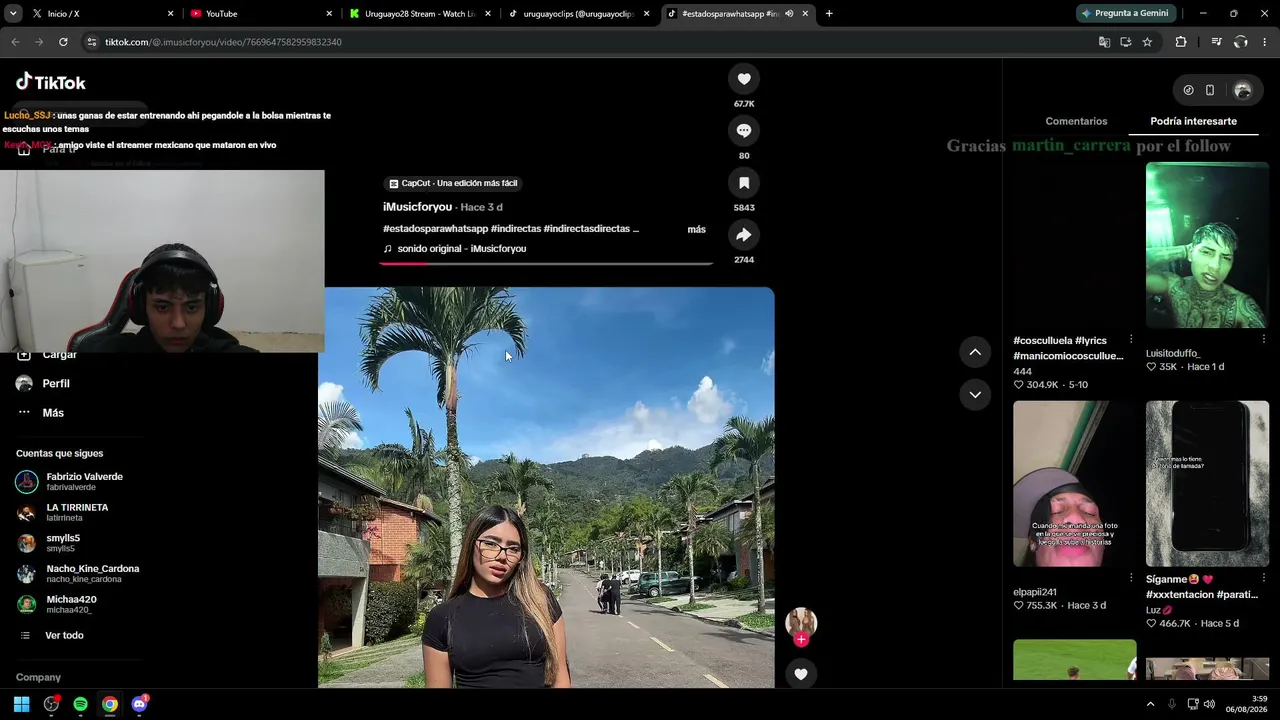Seek using the video progress bar
This screenshot has height=720, width=1280.
pos(546,264)
